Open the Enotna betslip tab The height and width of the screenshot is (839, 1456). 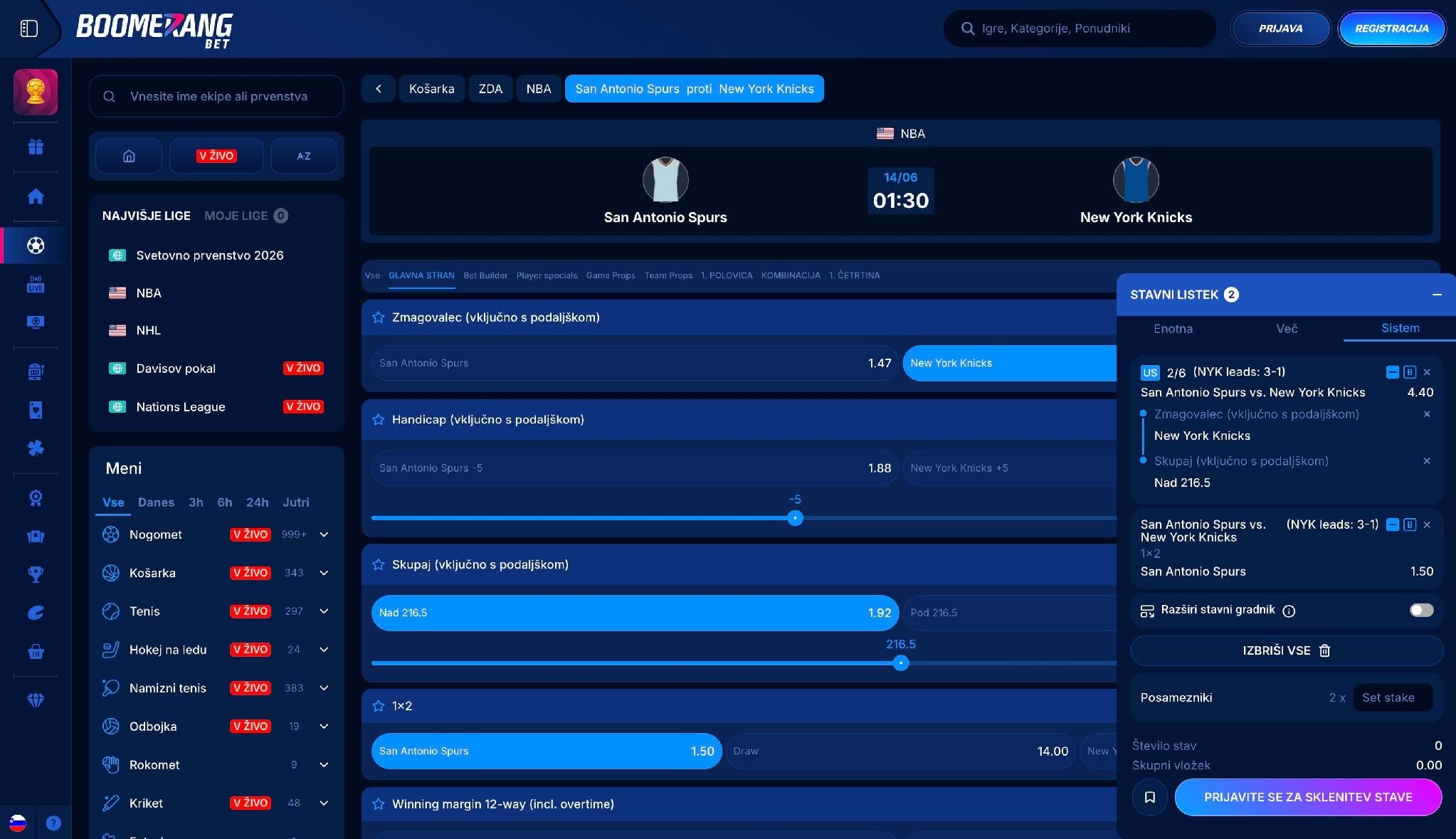pos(1173,329)
